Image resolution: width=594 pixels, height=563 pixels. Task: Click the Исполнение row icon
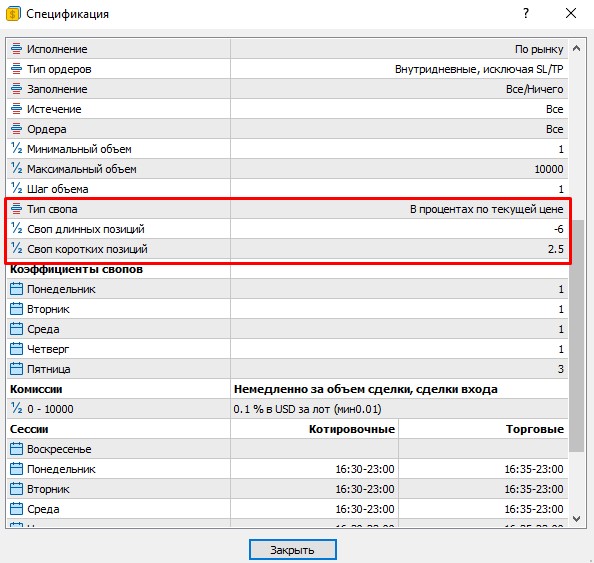[x=16, y=48]
